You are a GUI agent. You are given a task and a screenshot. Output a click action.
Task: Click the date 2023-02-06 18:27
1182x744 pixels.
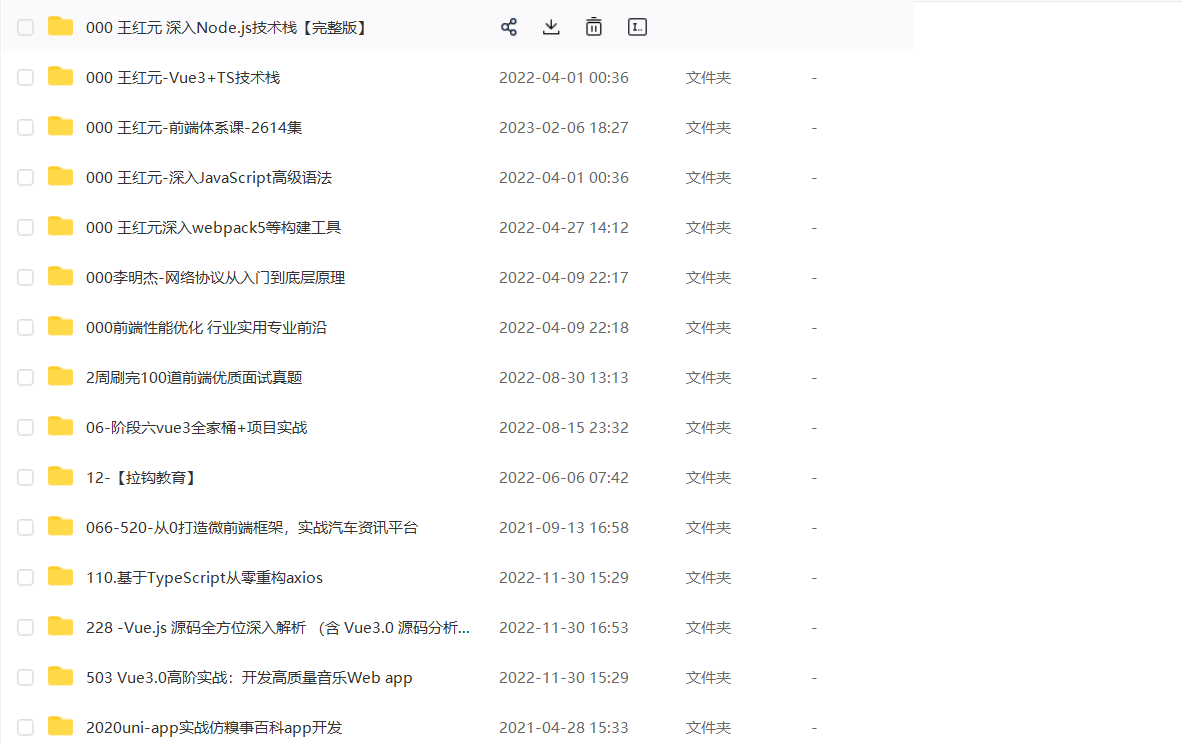coord(564,127)
